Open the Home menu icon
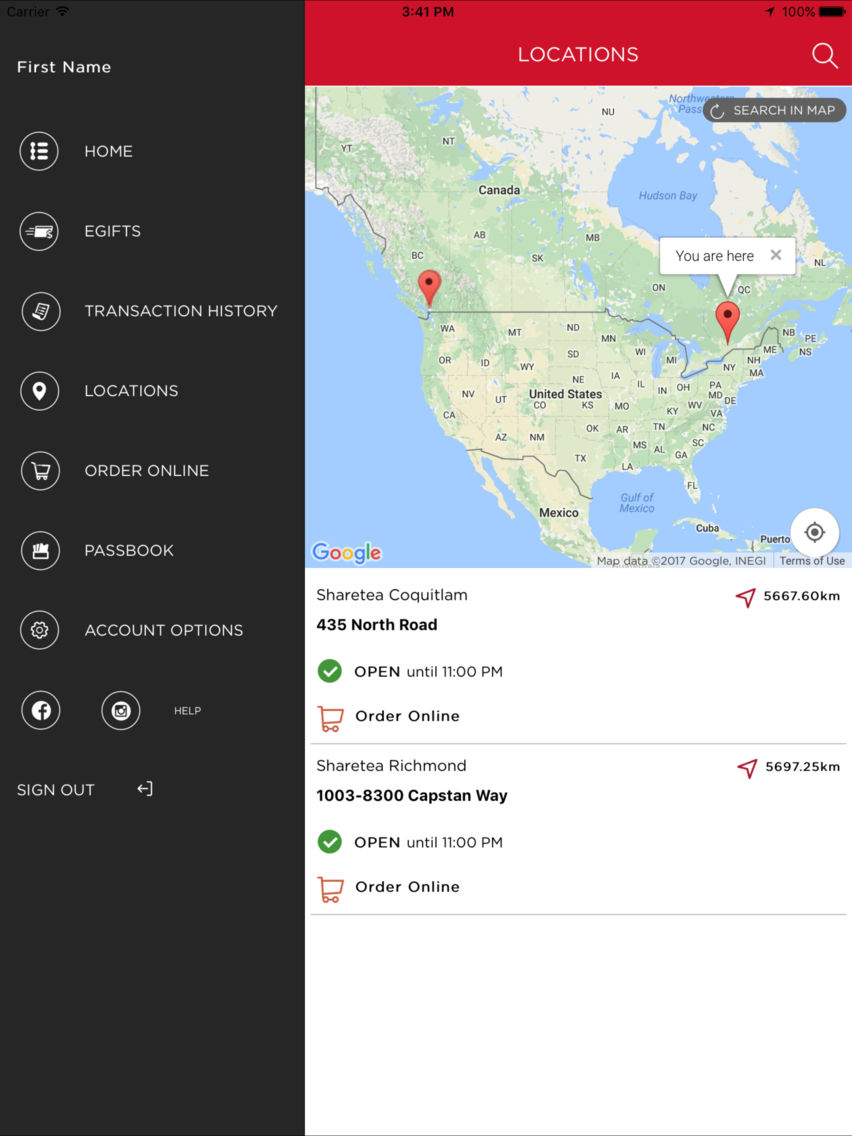Image resolution: width=852 pixels, height=1136 pixels. point(39,151)
